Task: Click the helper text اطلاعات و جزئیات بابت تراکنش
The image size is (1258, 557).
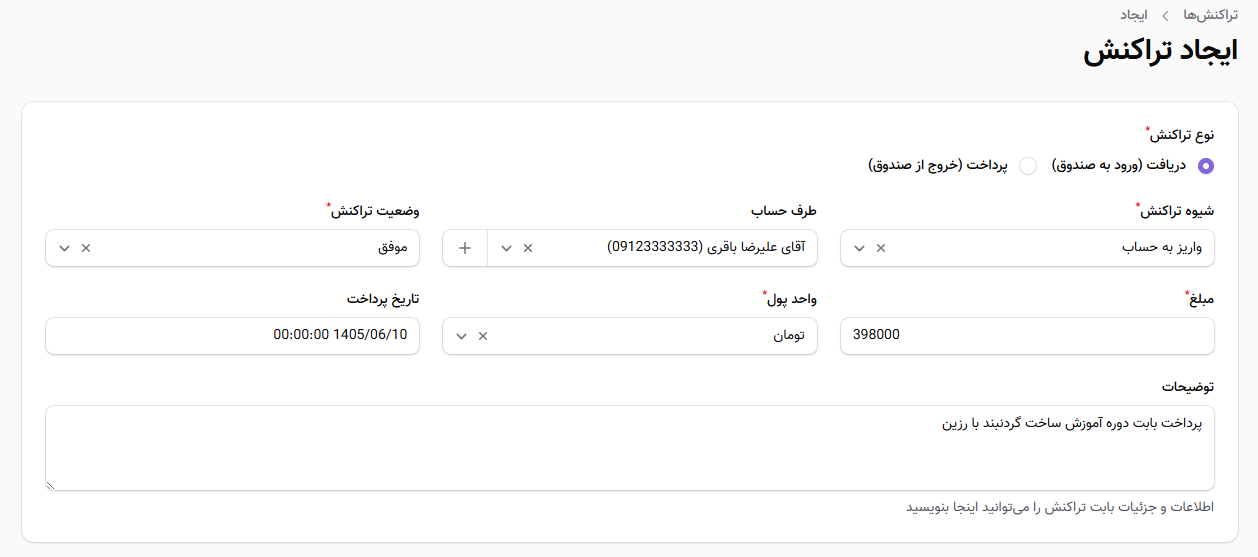Action: pos(1061,507)
